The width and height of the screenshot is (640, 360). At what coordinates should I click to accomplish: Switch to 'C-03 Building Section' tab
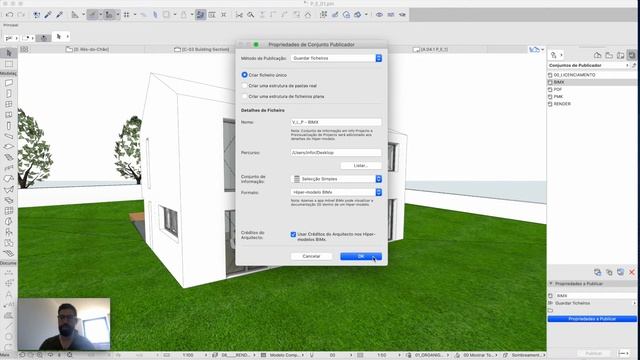202,49
